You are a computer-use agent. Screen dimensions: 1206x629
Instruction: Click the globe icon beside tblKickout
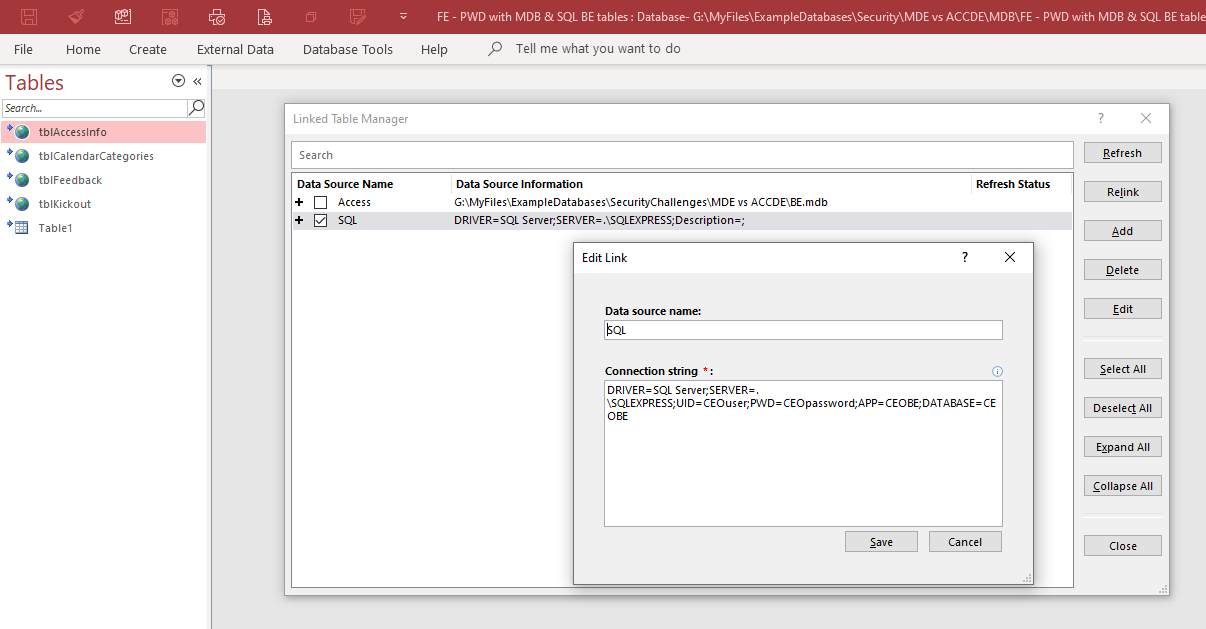(x=20, y=203)
